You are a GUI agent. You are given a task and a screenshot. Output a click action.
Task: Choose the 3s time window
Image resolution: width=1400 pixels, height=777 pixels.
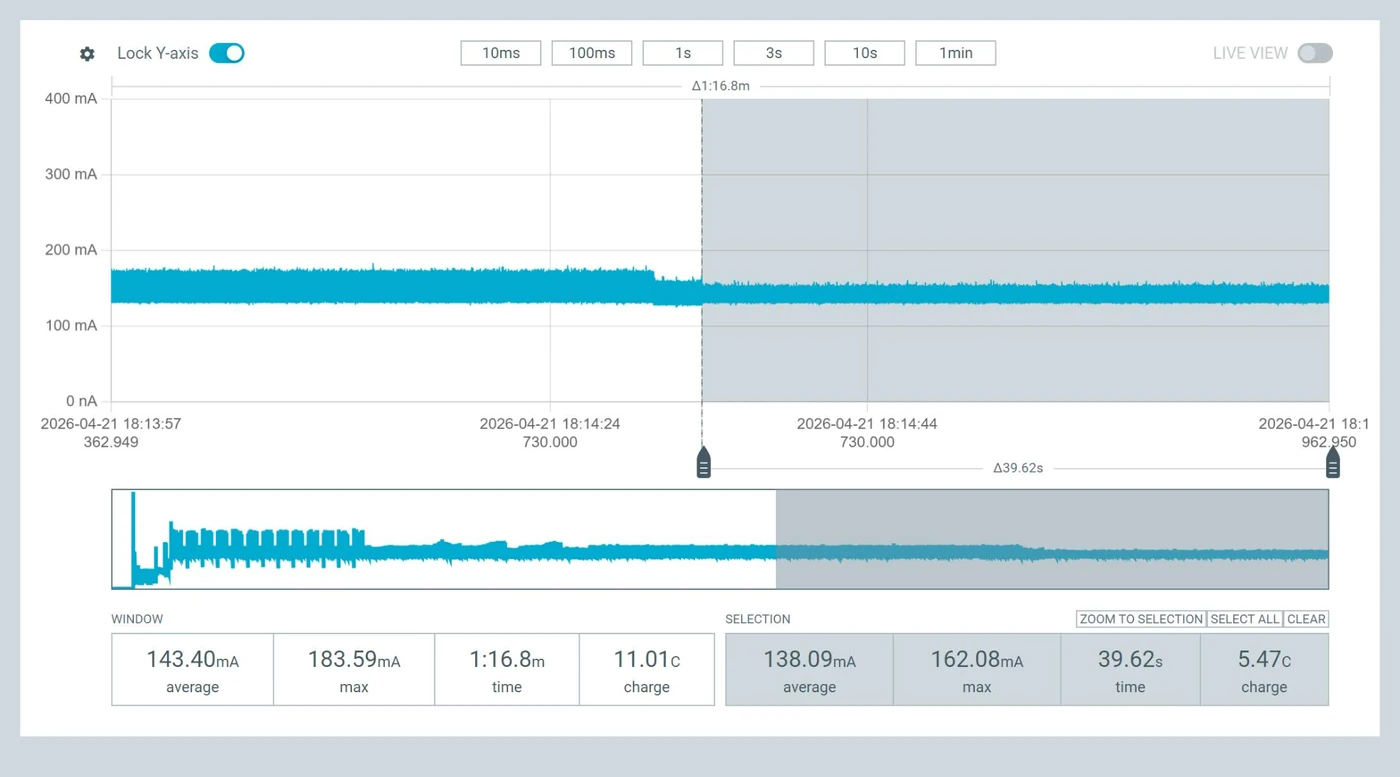[x=774, y=53]
